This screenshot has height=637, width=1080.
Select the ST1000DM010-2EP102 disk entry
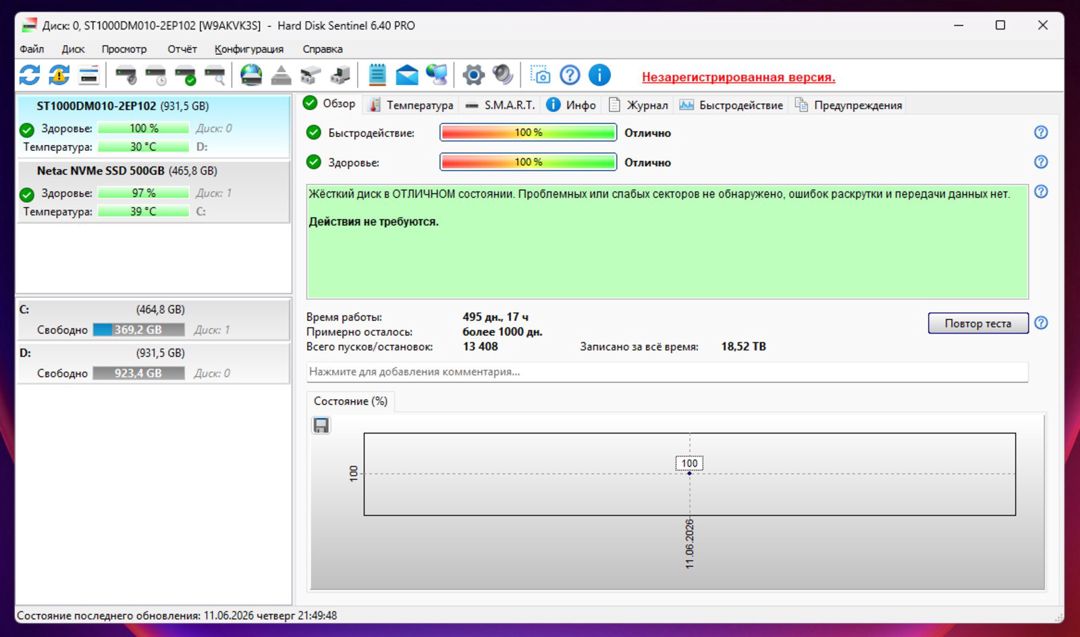(x=153, y=127)
